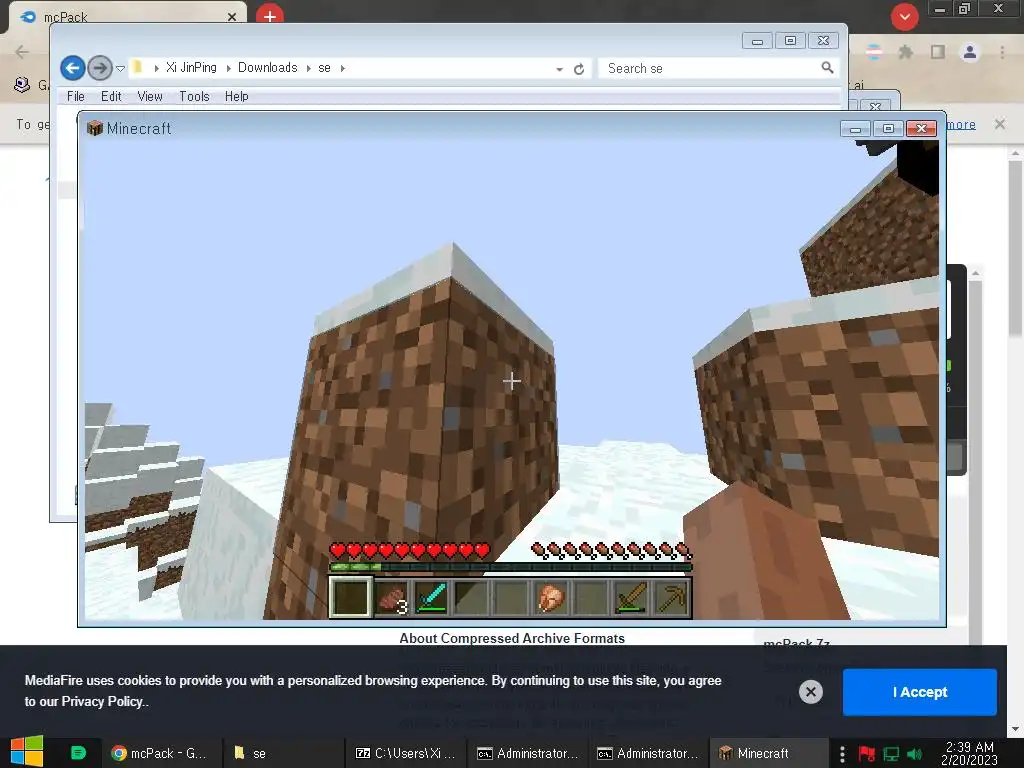1024x768 pixels.
Task: Select the cooked chicken hotbar slot
Action: coord(551,598)
